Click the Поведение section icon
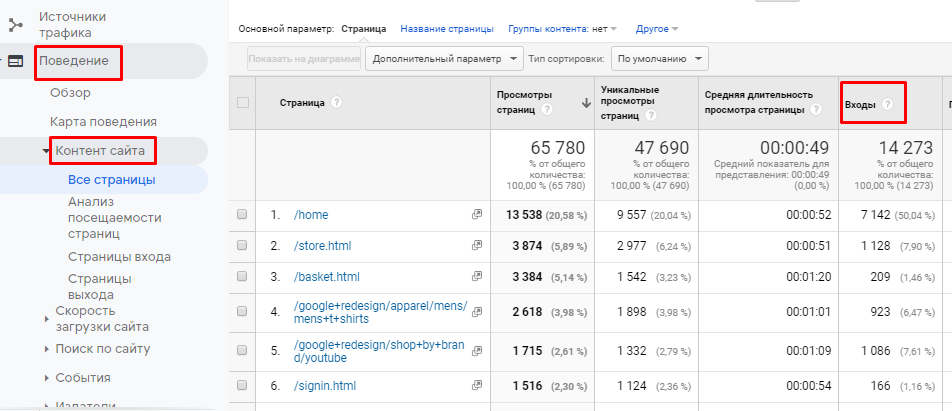 tap(16, 61)
